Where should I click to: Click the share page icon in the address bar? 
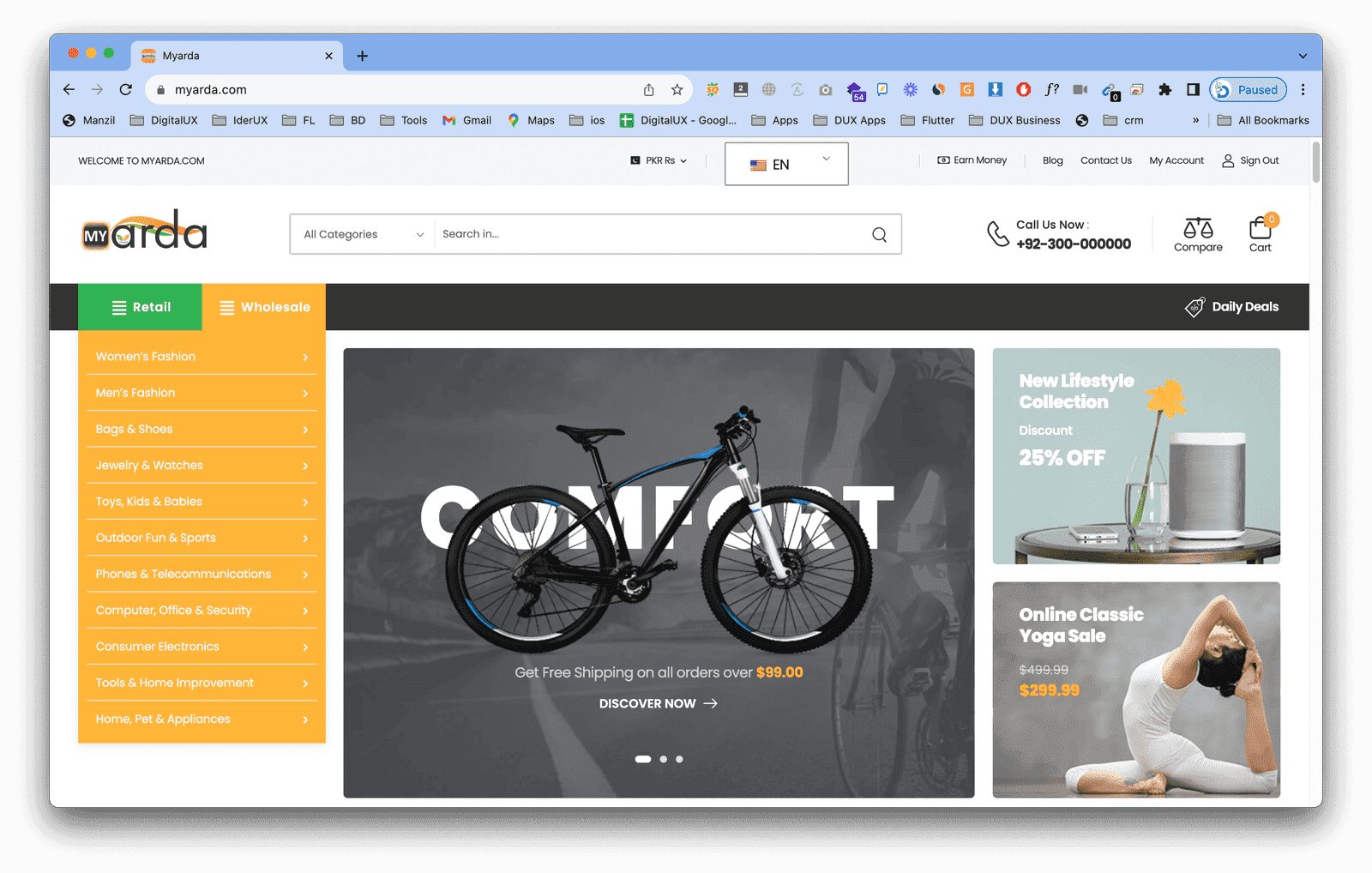tap(649, 89)
